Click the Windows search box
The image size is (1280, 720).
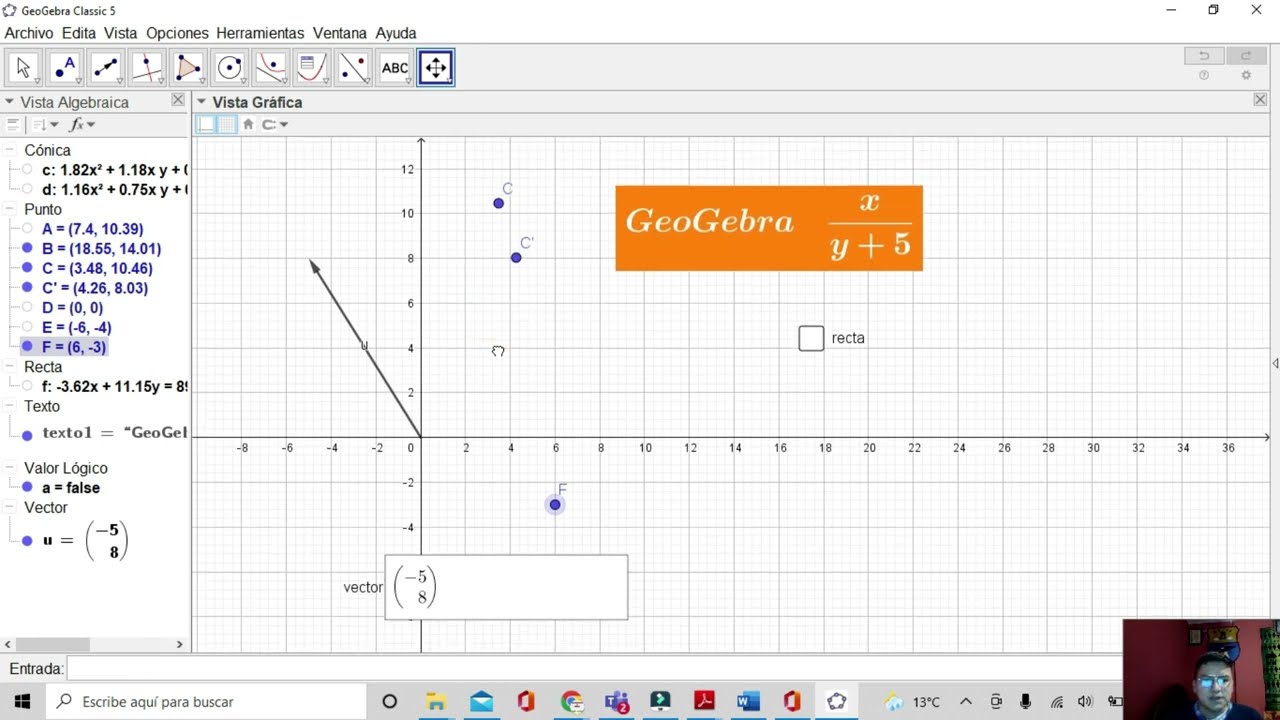207,701
